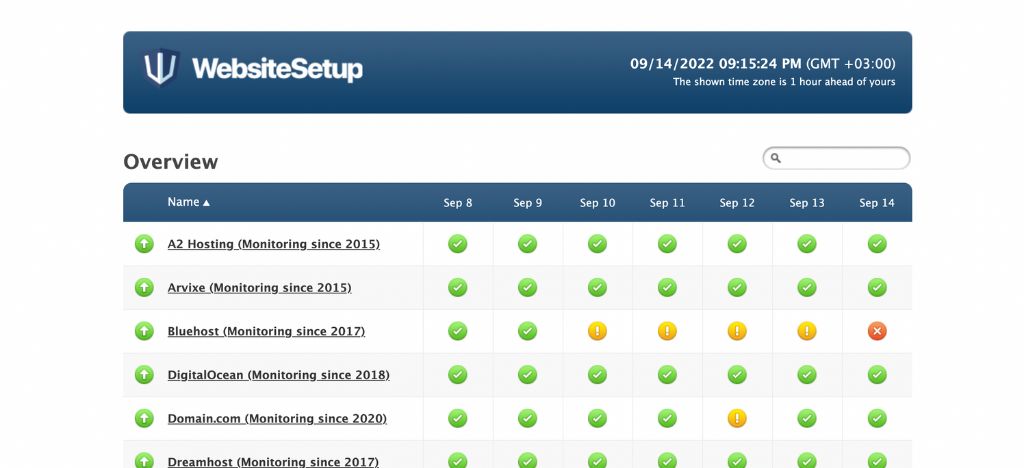The width and height of the screenshot is (1024, 468).
Task: Open the Arvixe (Monitoring since 2015) link
Action: coord(259,288)
